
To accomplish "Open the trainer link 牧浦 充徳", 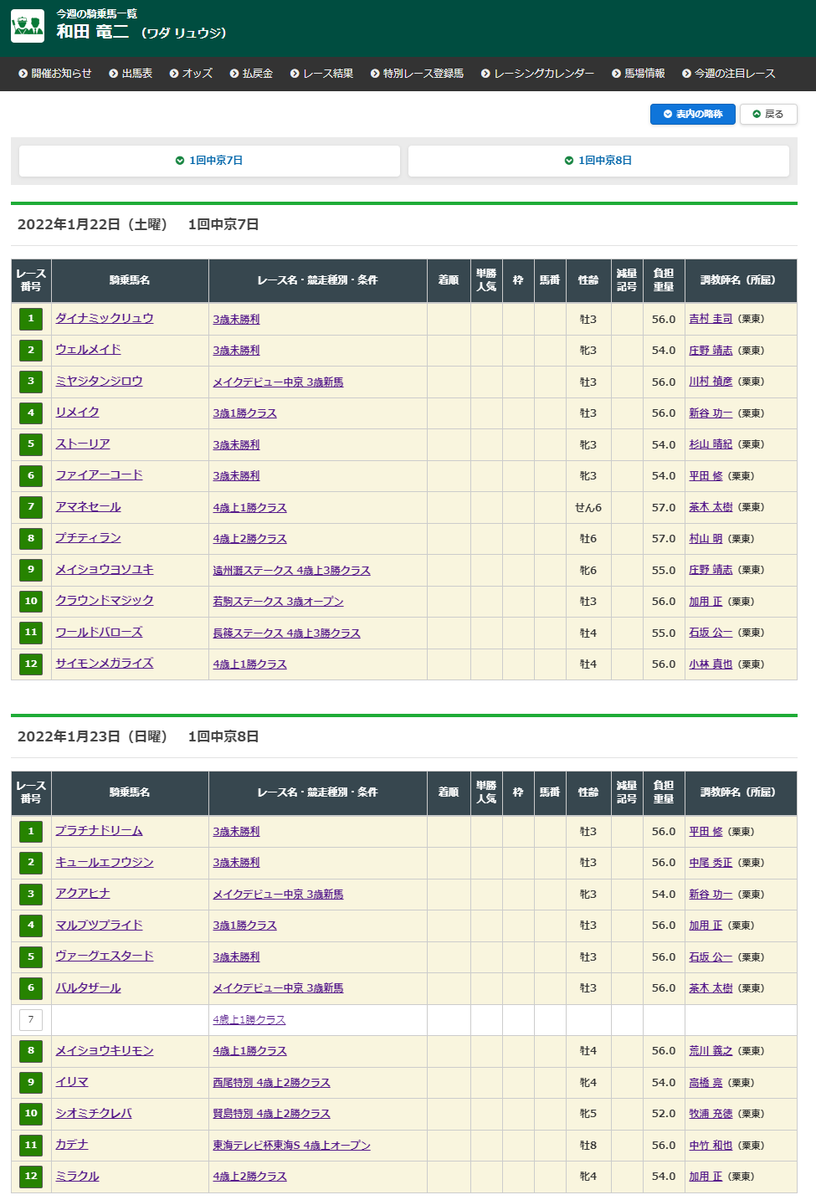I will coord(711,1114).
